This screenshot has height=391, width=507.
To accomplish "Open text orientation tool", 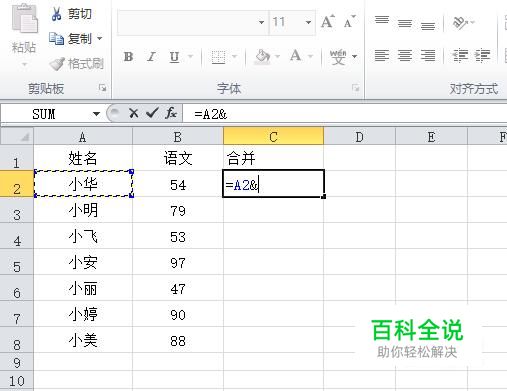I will coord(459,23).
